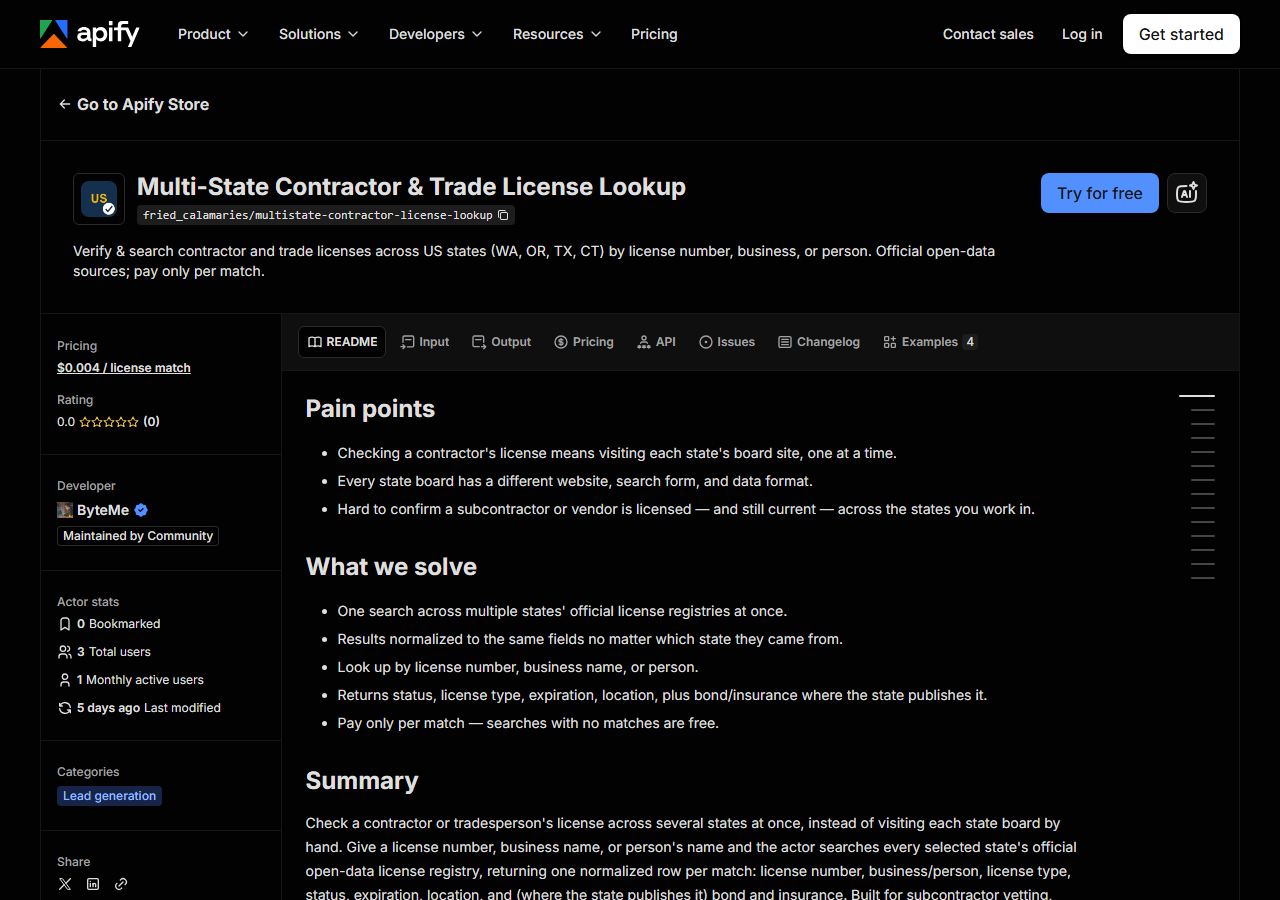Copy share link icon
Viewport: 1280px width, 900px height.
tap(121, 884)
